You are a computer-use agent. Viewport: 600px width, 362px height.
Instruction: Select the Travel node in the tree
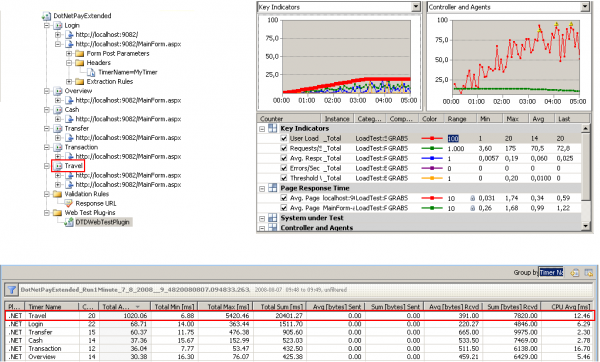73,166
